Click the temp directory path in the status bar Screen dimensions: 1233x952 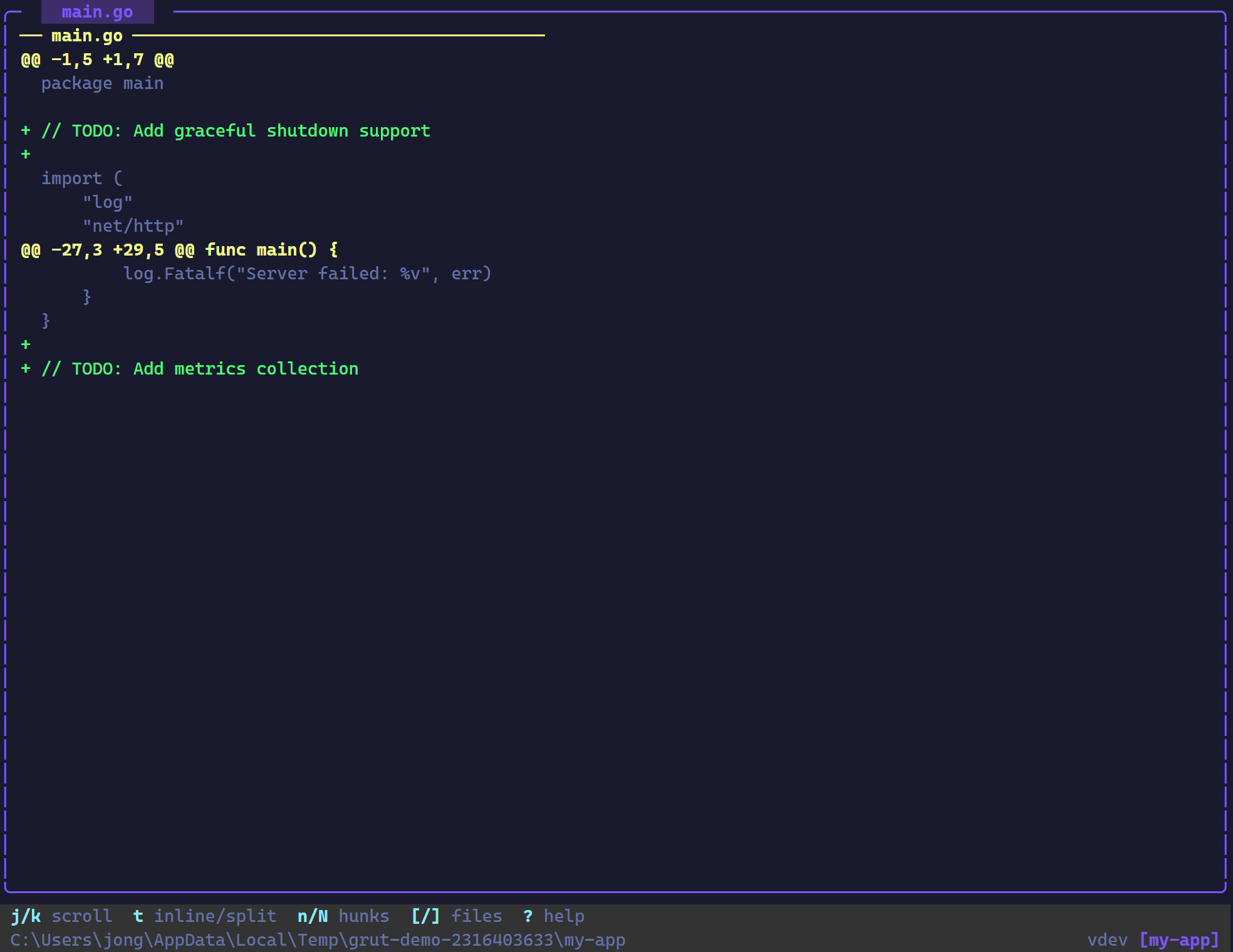point(319,940)
